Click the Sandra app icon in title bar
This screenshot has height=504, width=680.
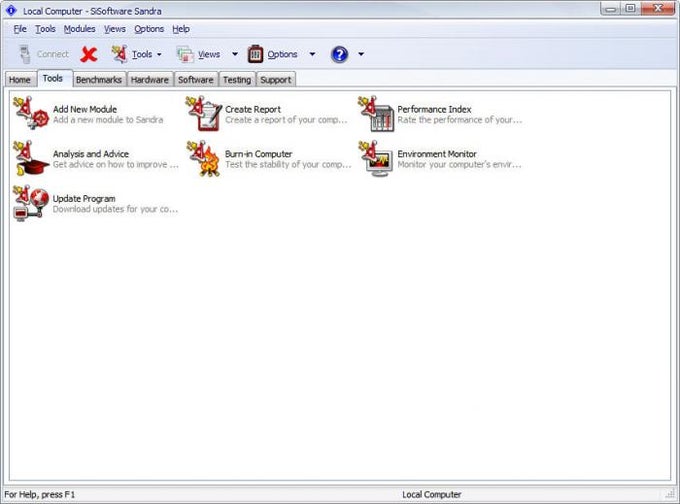(11, 10)
